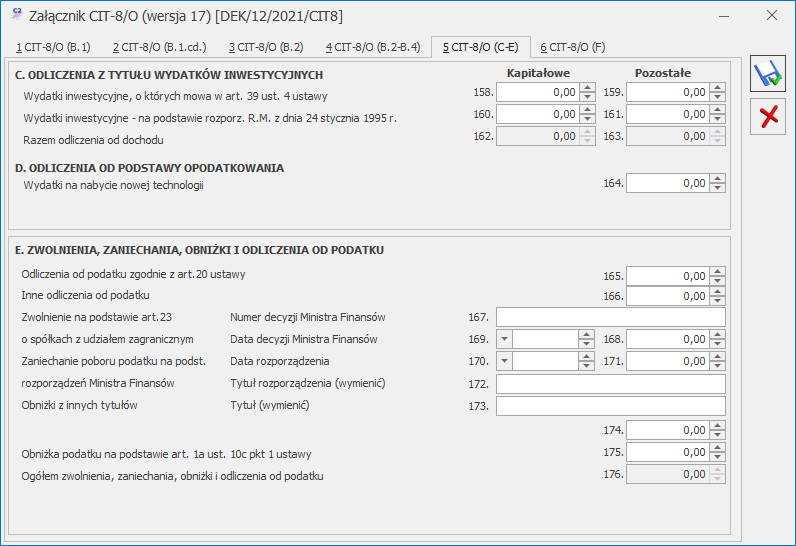Screen dimensions: 796x546
Task: Open the date dropdown for field 170
Action: (x=505, y=361)
